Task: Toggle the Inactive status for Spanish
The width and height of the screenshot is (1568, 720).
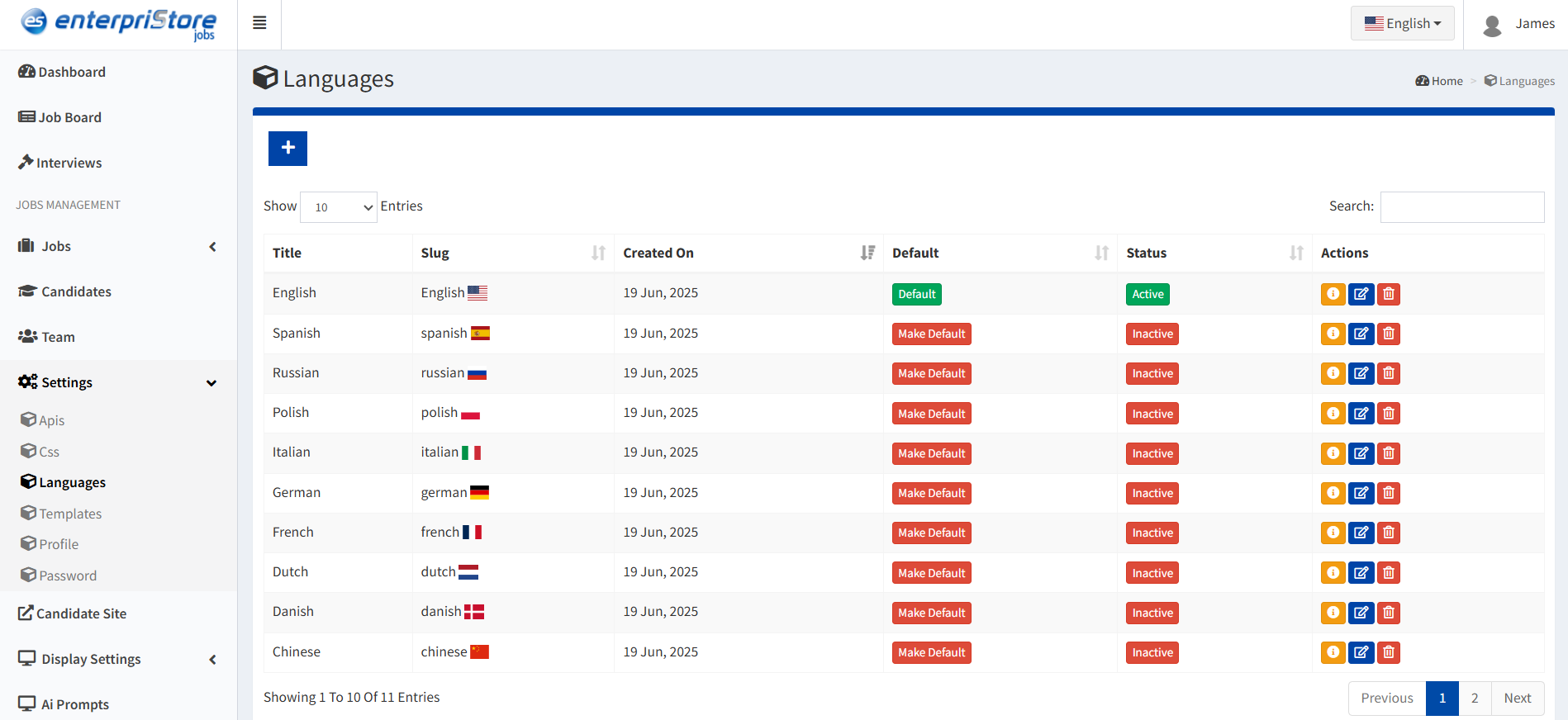Action: point(1152,334)
